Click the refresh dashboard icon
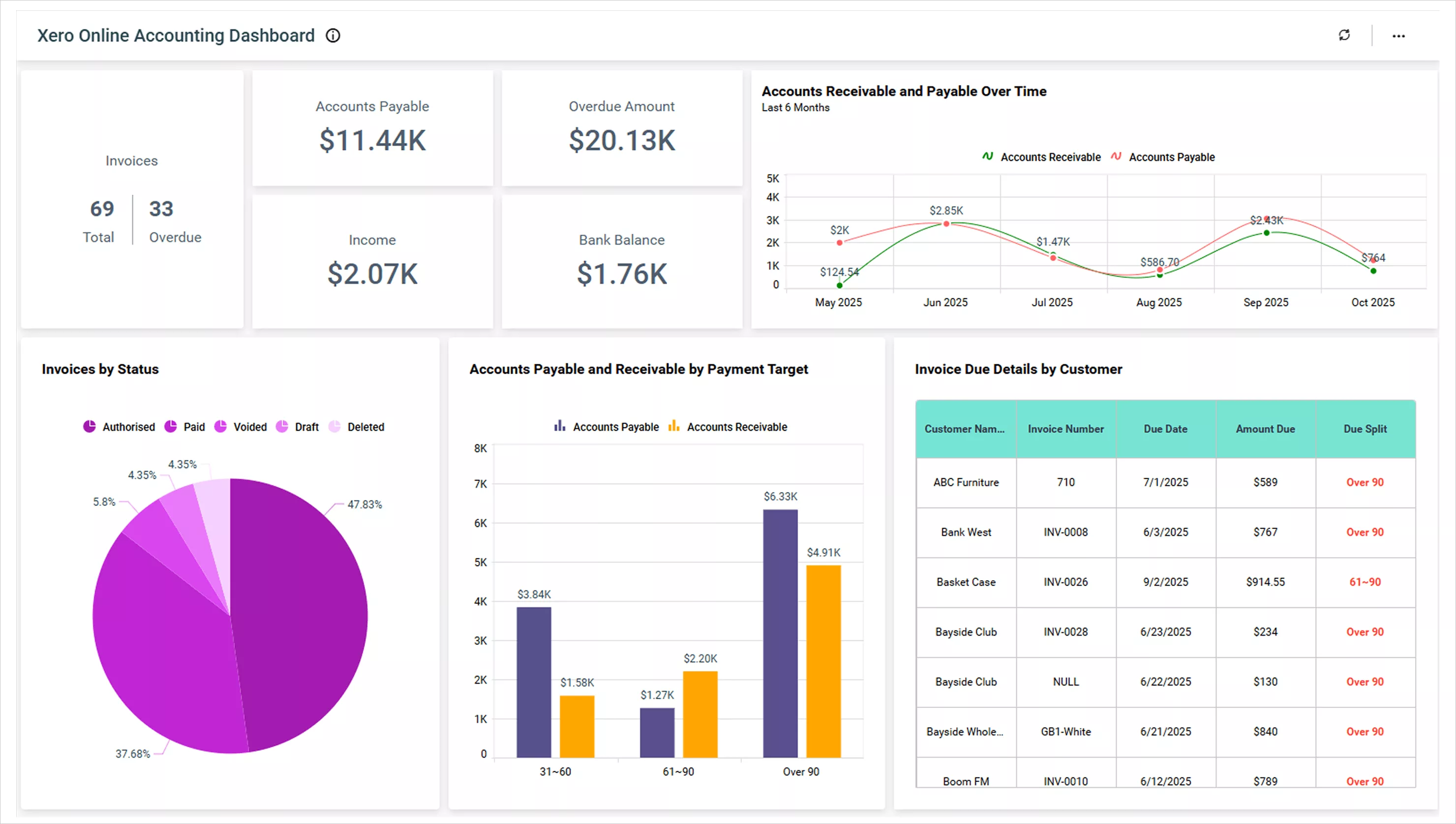The image size is (1456, 824). coord(1344,35)
